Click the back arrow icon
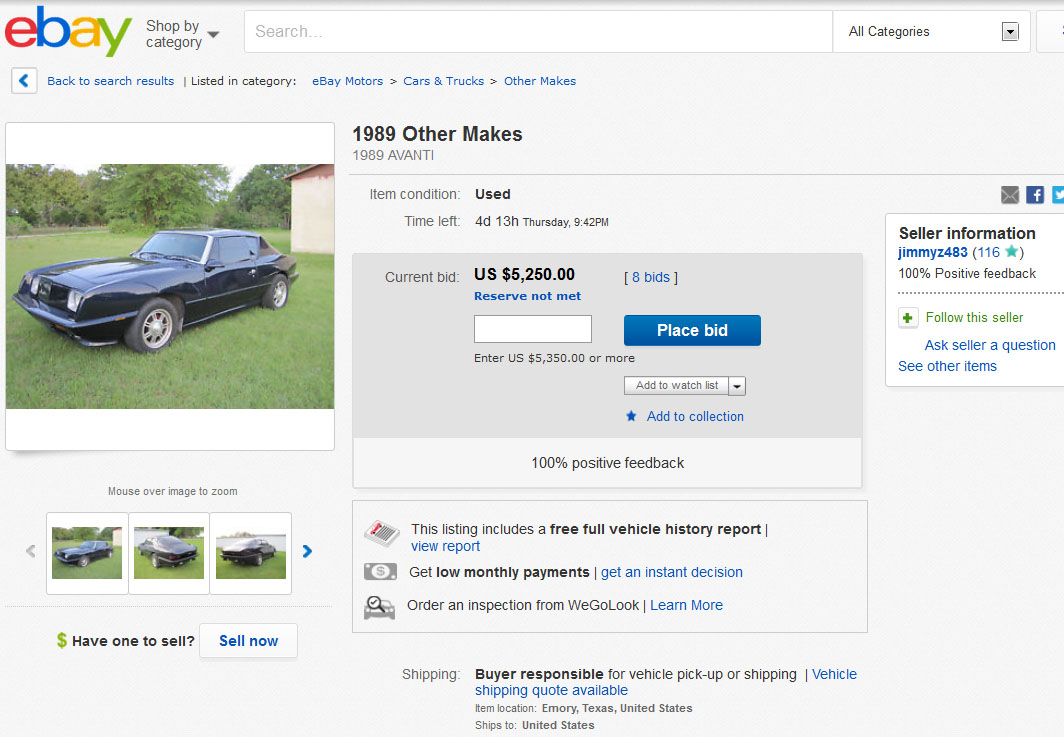Viewport: 1064px width, 737px height. 24,81
